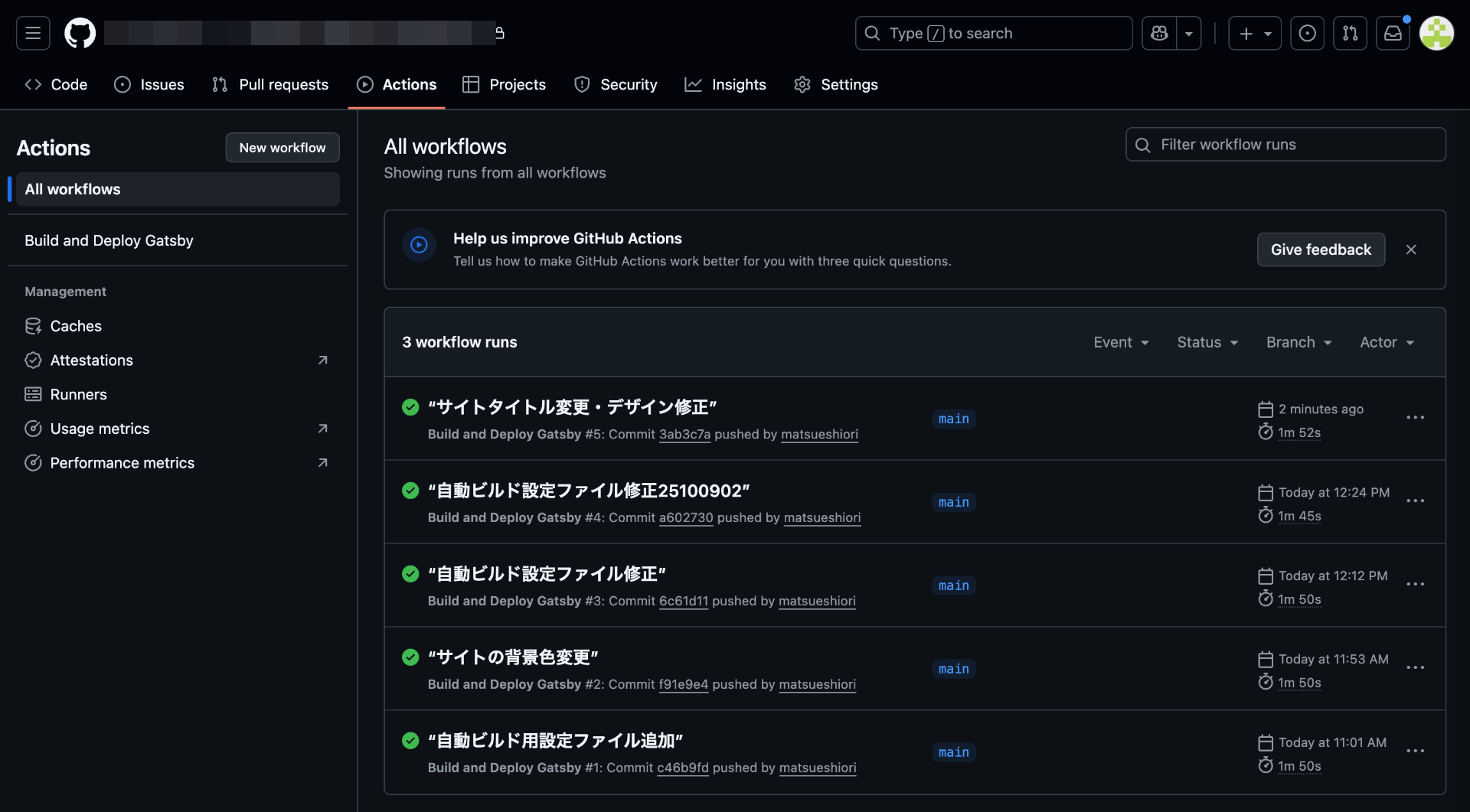
Task: Click the Give feedback button
Action: [x=1321, y=249]
